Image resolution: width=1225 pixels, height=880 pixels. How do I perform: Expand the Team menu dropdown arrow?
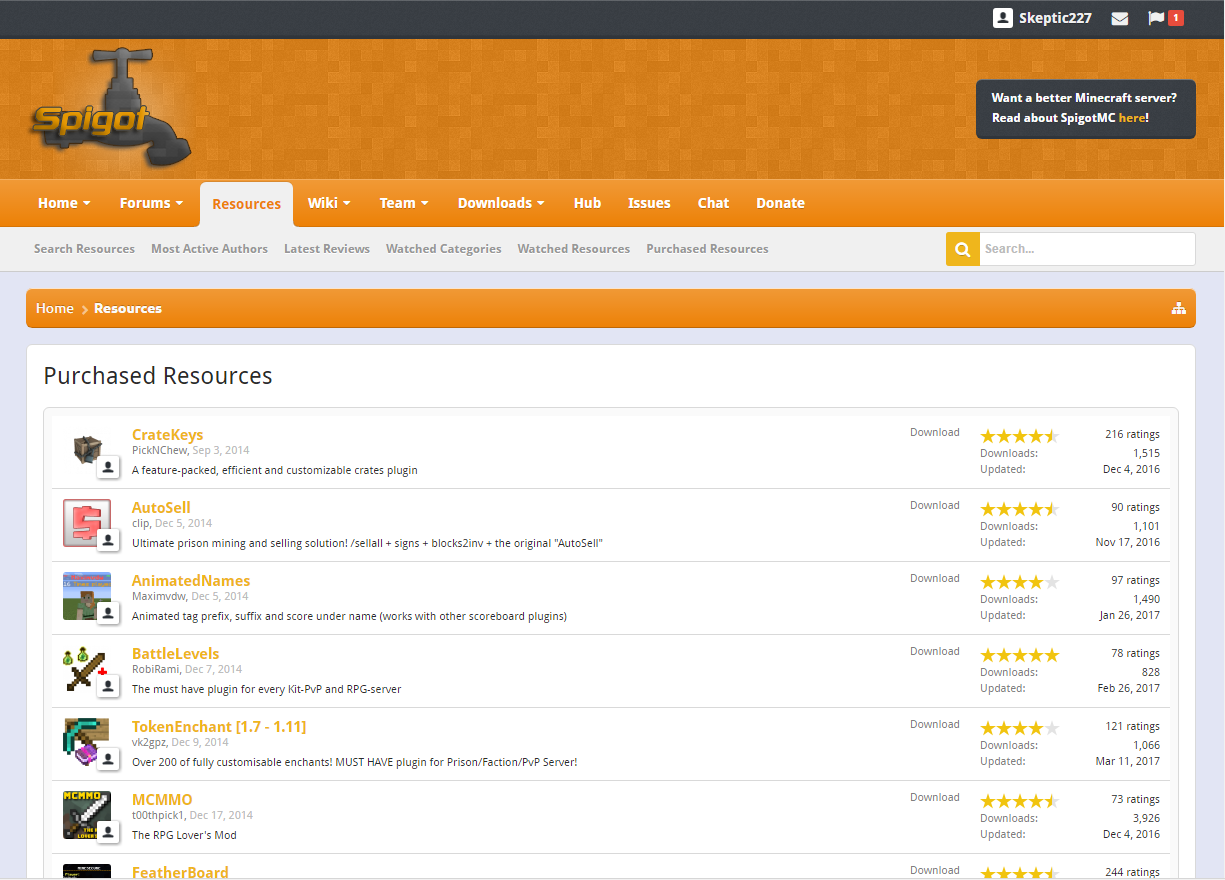click(x=424, y=203)
